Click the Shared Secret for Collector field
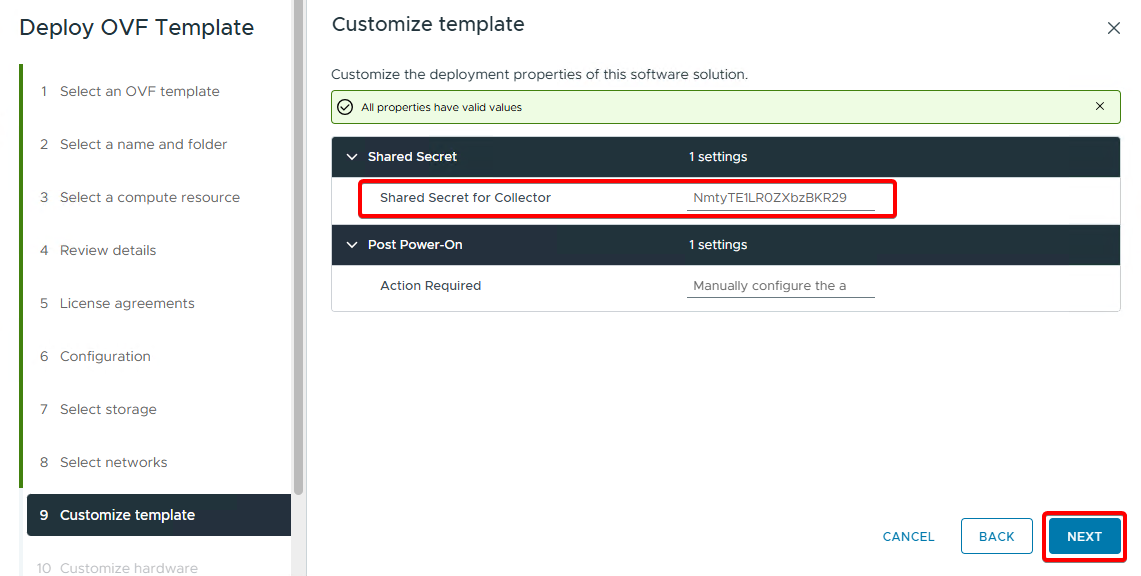1141x576 pixels. coord(780,198)
